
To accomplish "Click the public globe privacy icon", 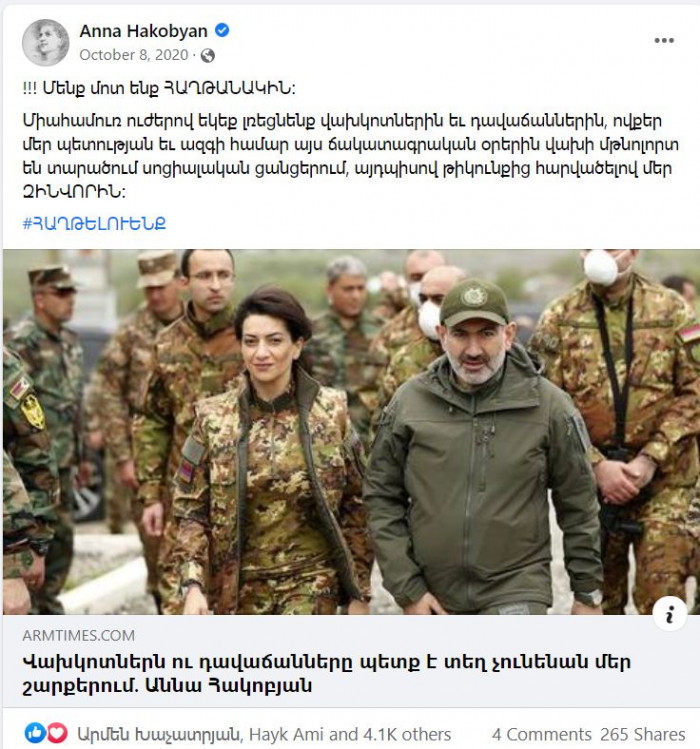I will (207, 56).
